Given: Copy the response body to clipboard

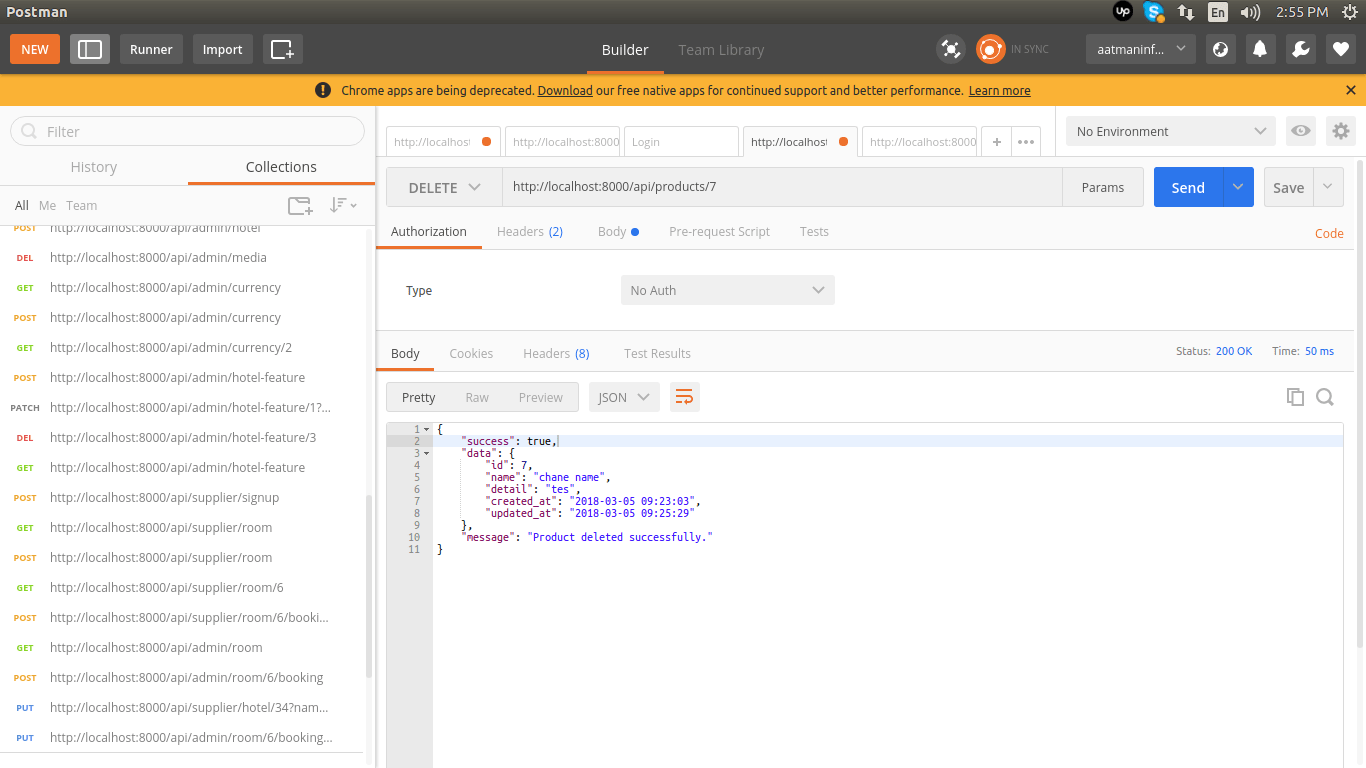Looking at the screenshot, I should click(1295, 397).
